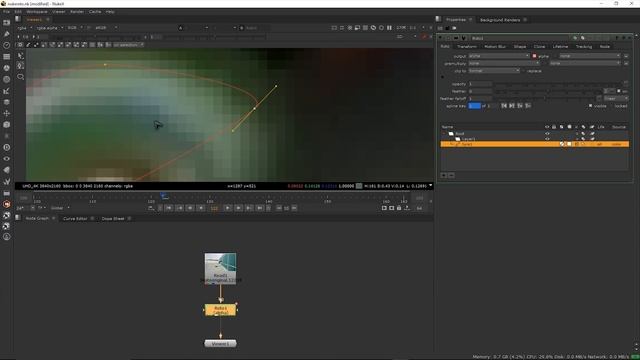640x360 pixels.
Task: Toggle the locked checkbox
Action: click(611, 106)
